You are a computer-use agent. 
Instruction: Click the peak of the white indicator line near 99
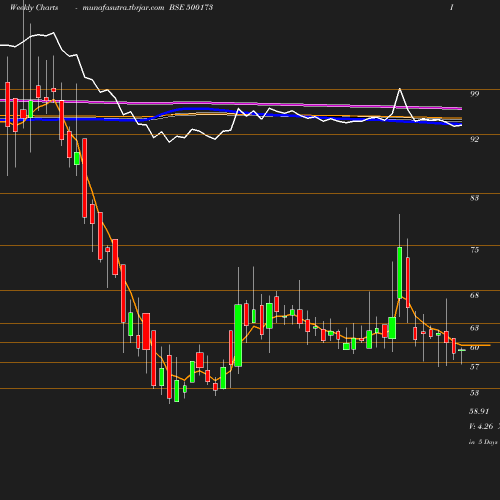click(x=400, y=89)
